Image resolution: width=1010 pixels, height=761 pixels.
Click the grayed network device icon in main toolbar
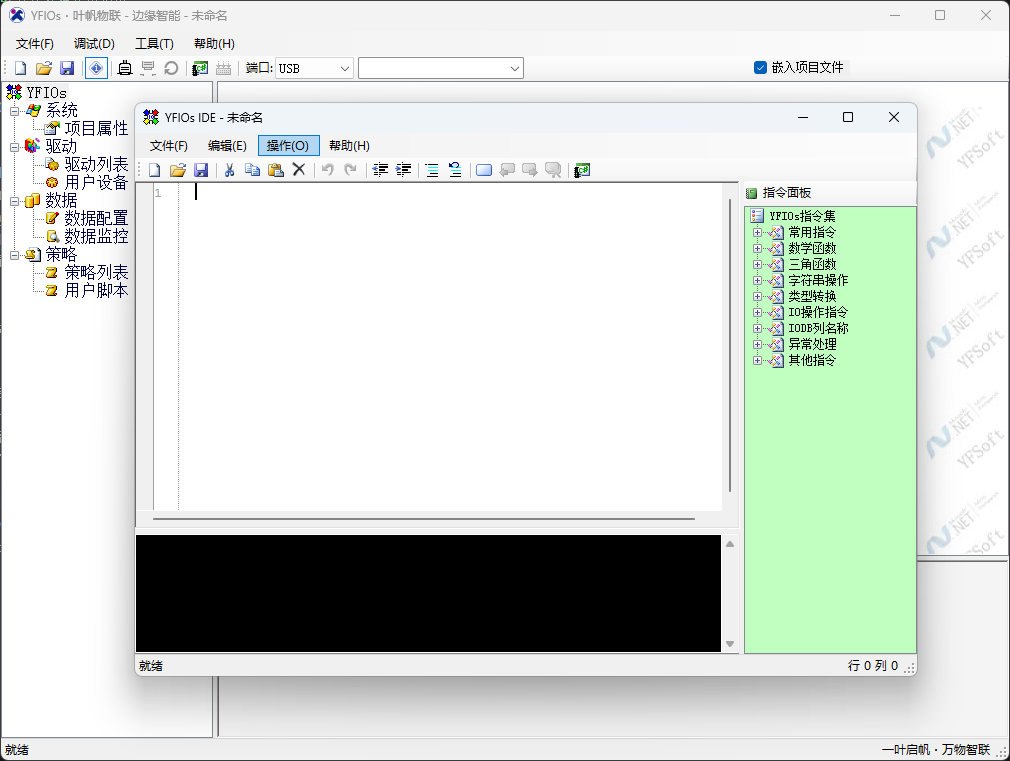[148, 68]
